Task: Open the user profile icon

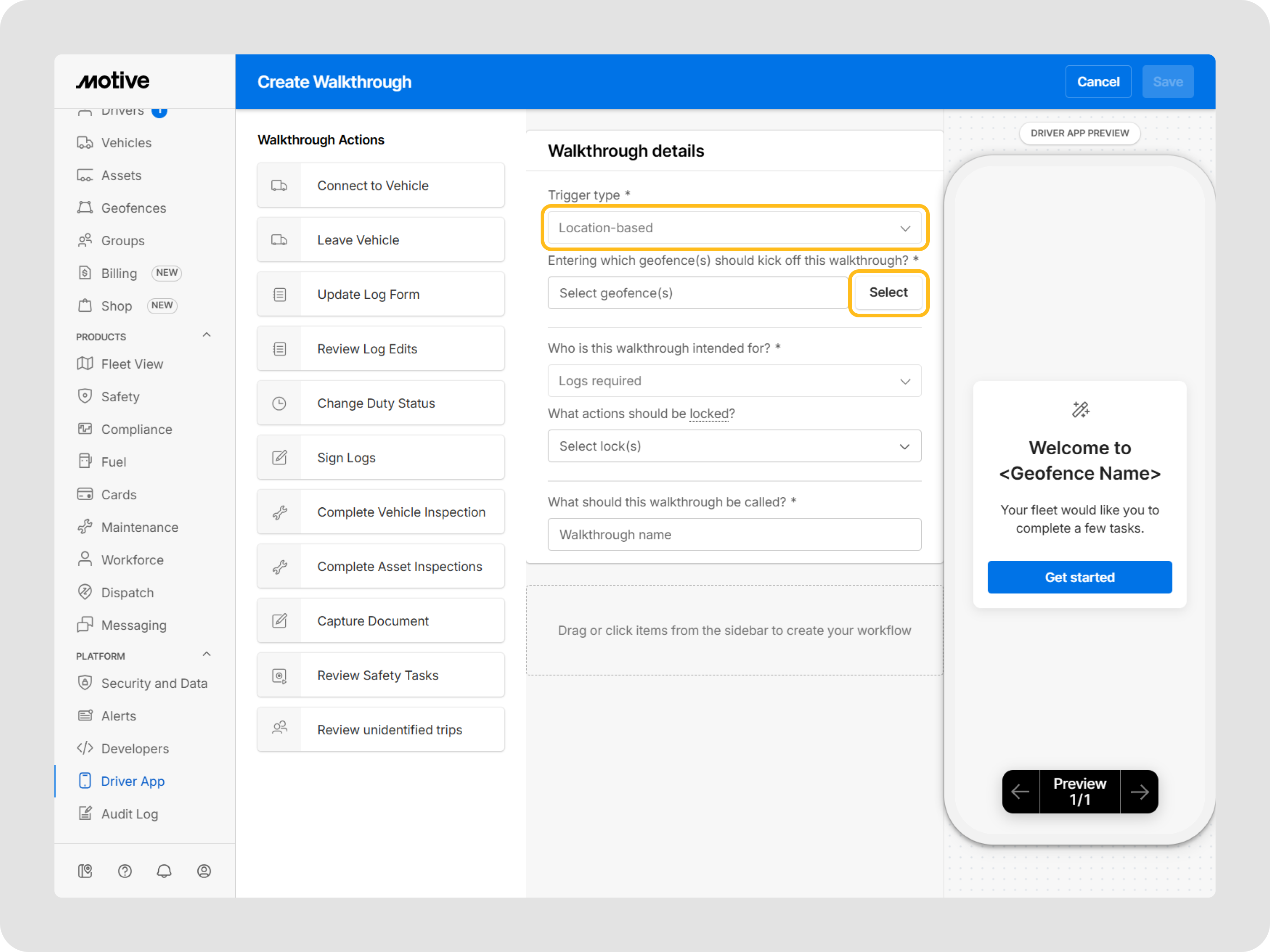Action: tap(204, 871)
